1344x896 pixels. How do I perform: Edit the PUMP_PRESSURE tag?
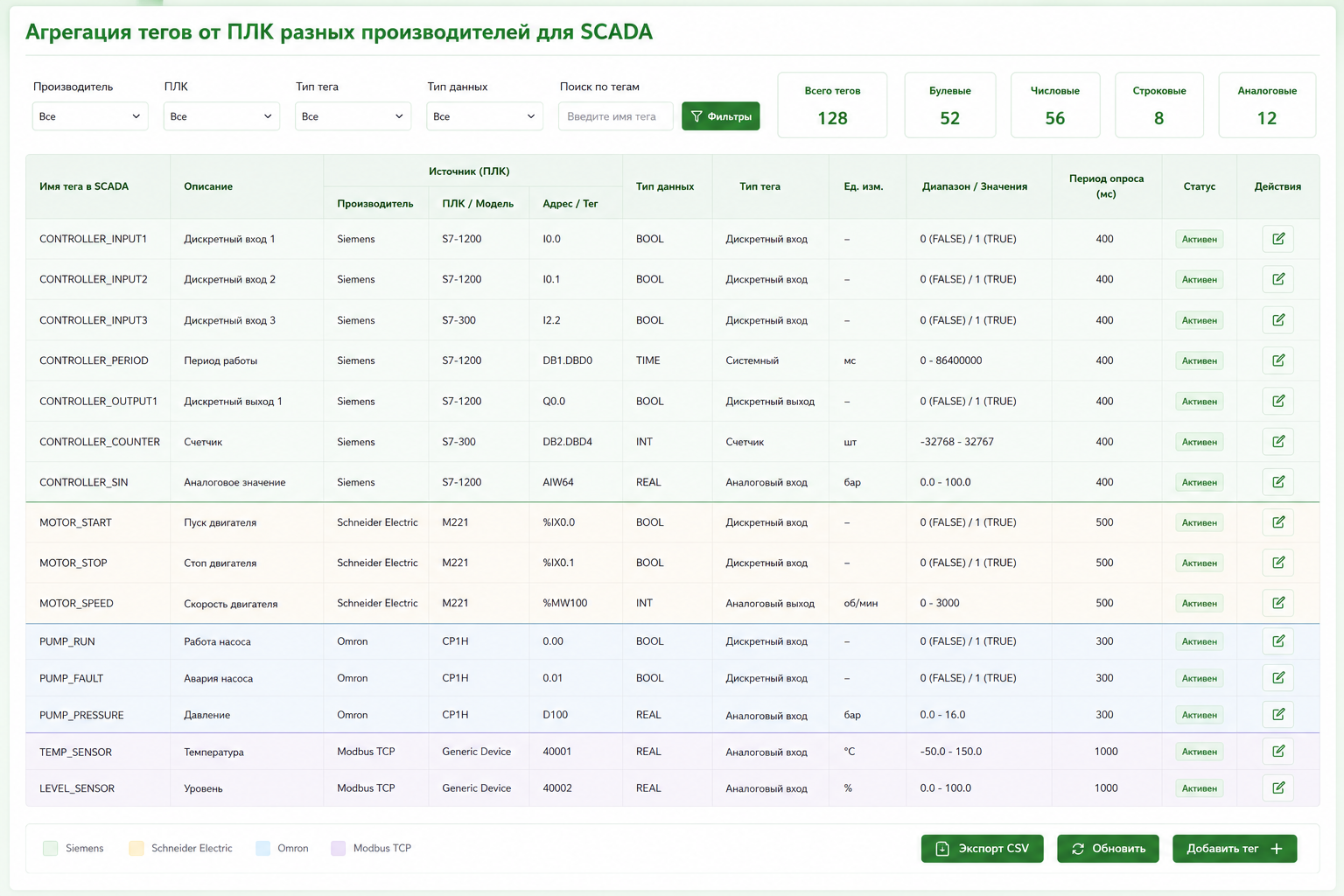coord(1277,715)
